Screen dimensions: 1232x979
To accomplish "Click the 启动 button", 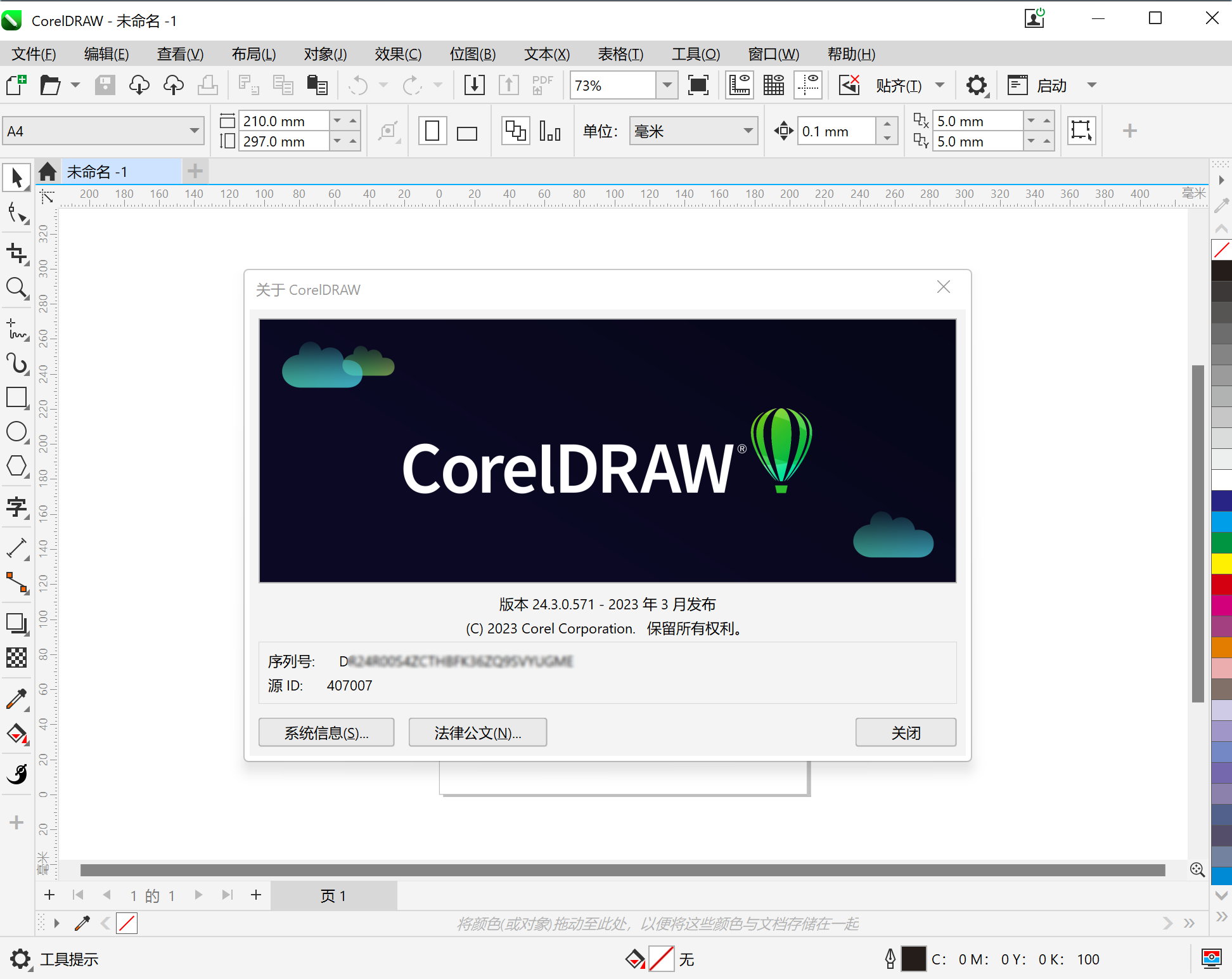I will click(x=1037, y=85).
